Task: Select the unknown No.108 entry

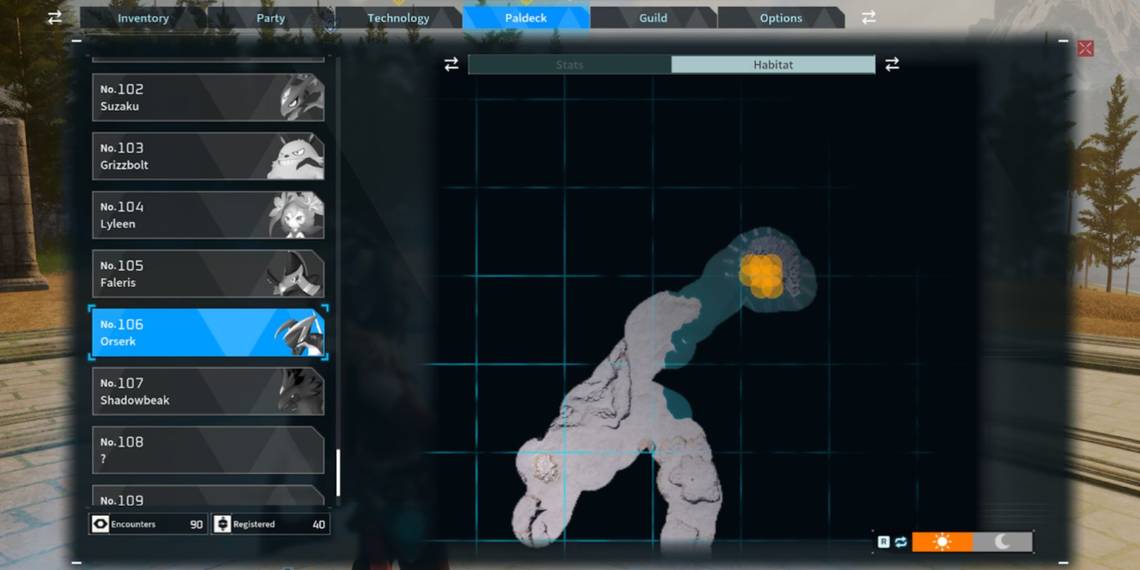Action: coord(207,450)
